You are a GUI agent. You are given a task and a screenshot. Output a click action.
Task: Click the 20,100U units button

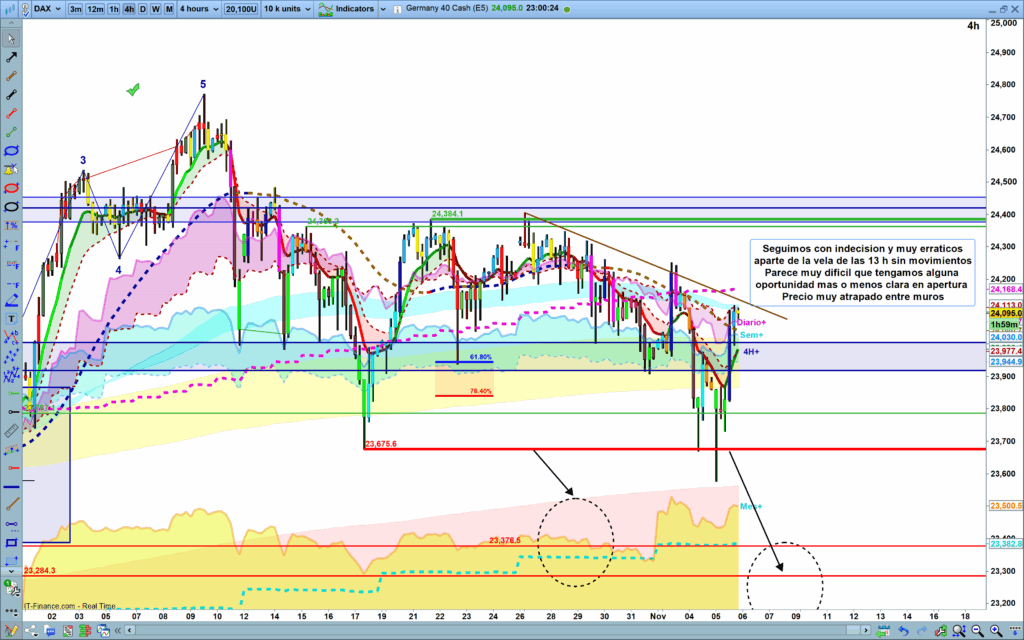tap(240, 8)
